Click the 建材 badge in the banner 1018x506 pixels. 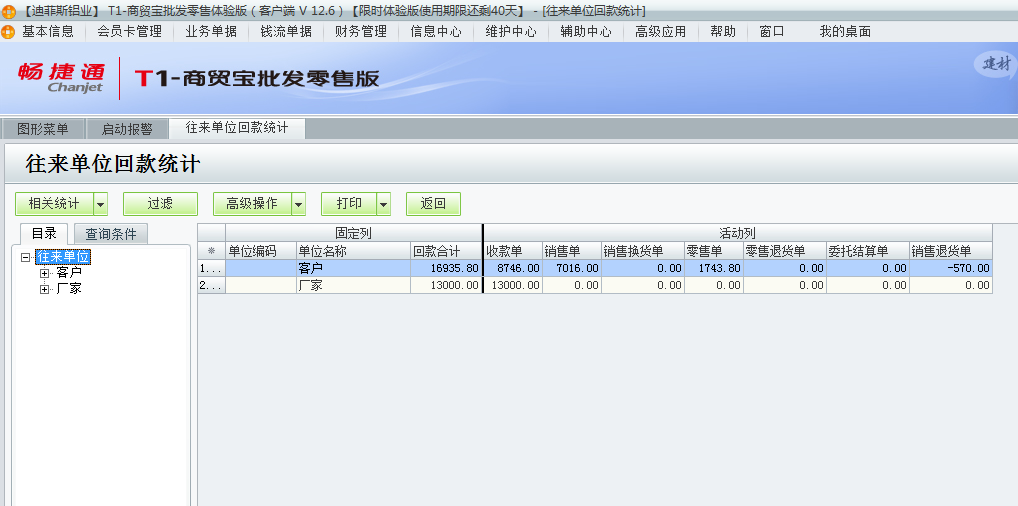pyautogui.click(x=996, y=64)
